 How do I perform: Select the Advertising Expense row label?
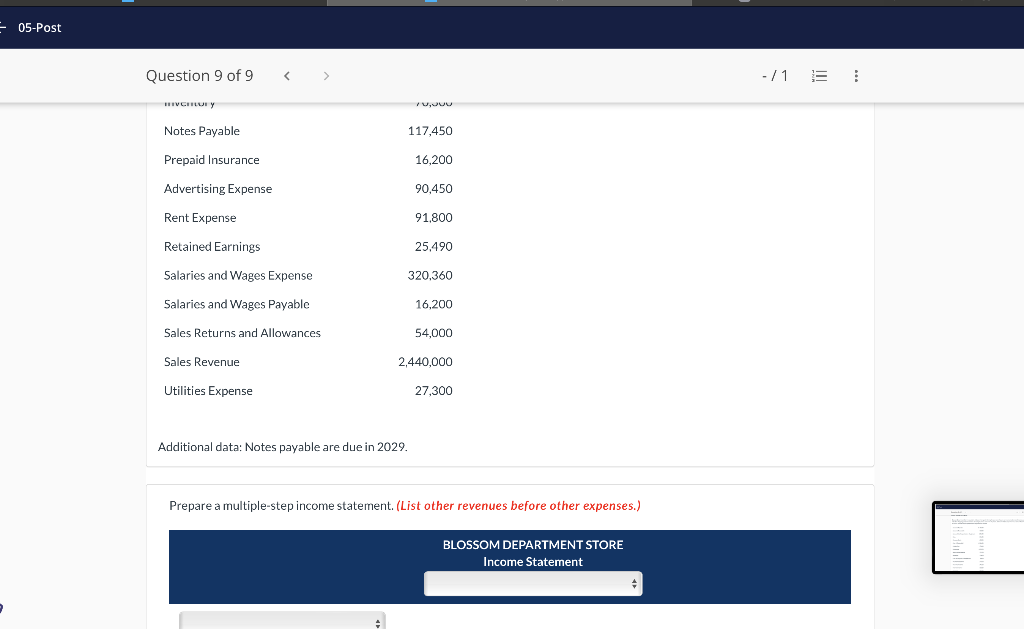[218, 188]
